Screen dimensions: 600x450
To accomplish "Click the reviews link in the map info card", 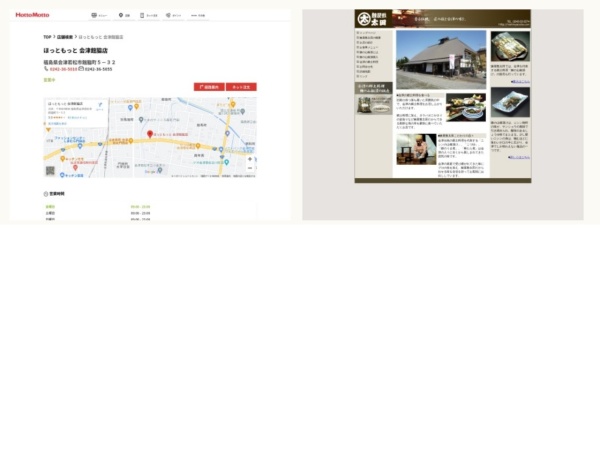I will (77, 117).
